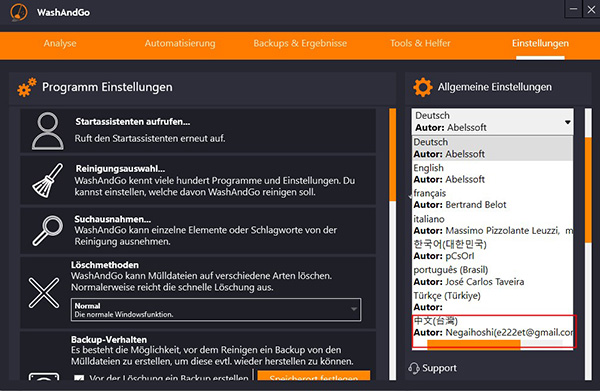Click Speicherort festlegen button
The image size is (600, 391).
314,375
